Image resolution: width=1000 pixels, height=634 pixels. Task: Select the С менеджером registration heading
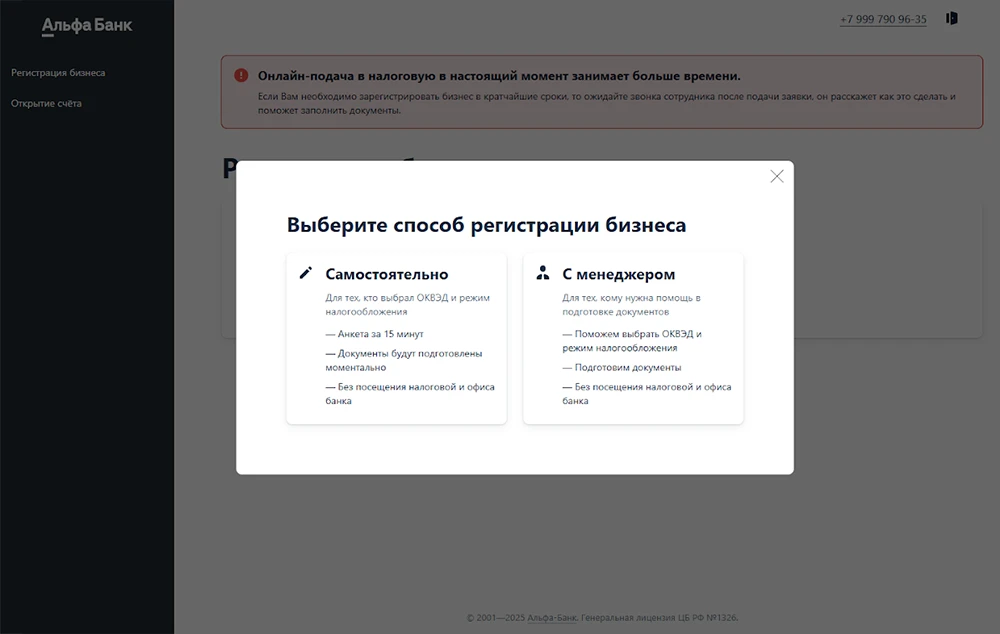[x=618, y=274]
